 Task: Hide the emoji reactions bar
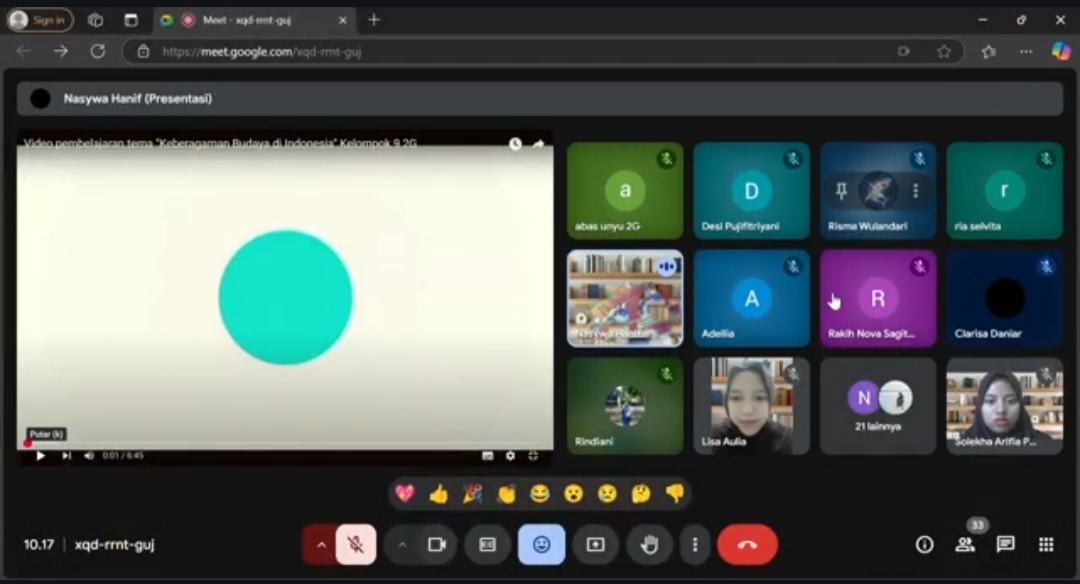point(541,545)
